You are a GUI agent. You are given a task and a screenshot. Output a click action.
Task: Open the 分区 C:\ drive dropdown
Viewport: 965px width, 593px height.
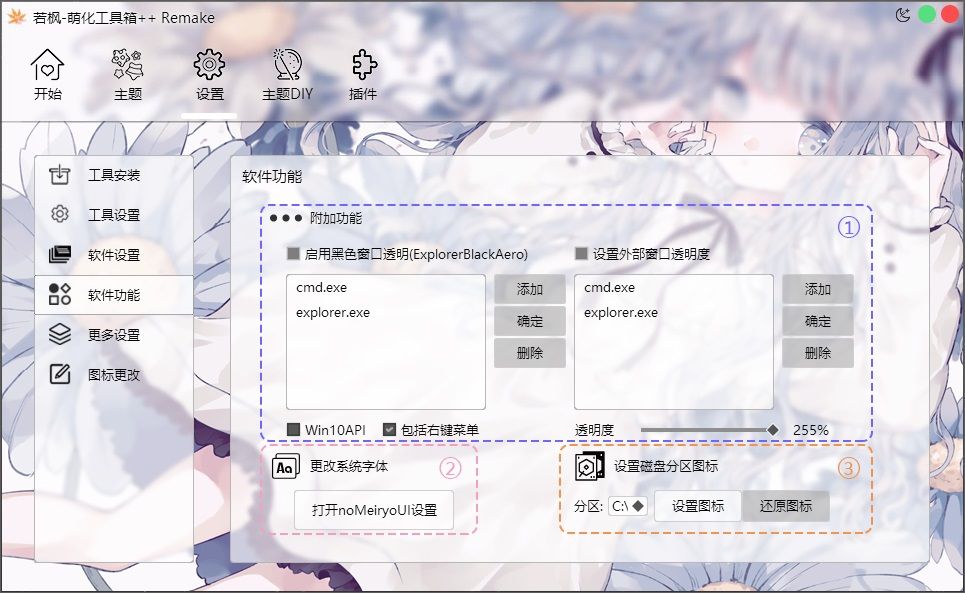coord(628,506)
